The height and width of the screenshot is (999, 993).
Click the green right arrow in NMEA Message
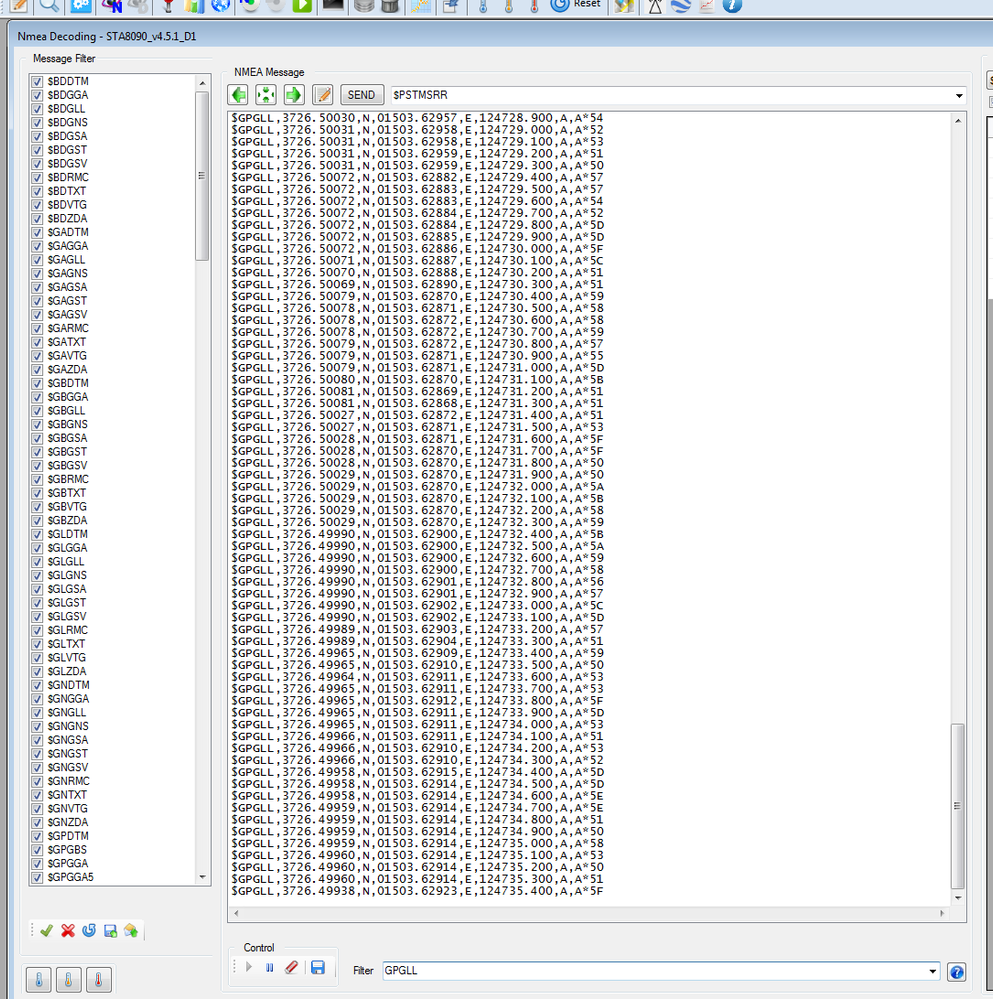pyautogui.click(x=293, y=95)
